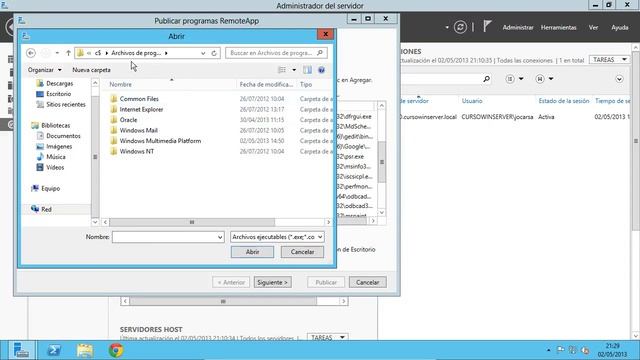Click the search magnifier in Abrir dialog
640x360 pixels.
[320, 53]
